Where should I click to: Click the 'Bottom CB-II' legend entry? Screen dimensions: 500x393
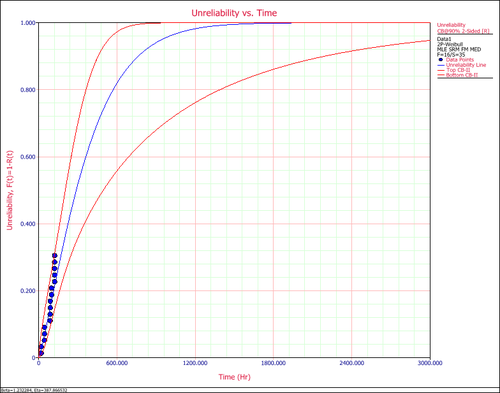point(462,75)
